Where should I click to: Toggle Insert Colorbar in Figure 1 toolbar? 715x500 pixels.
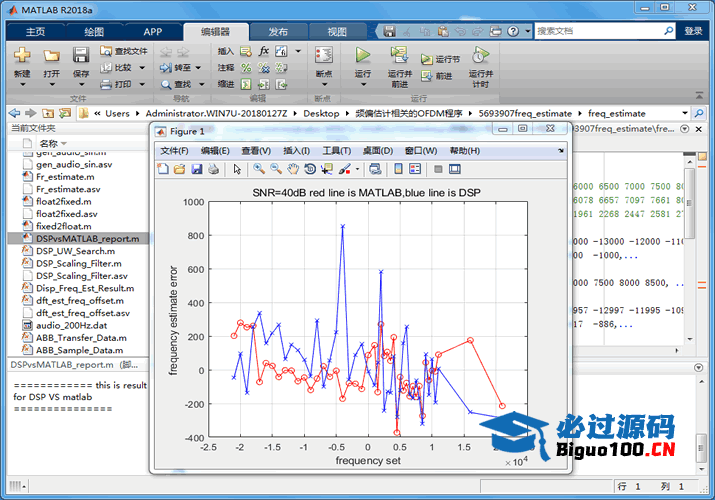coord(399,169)
